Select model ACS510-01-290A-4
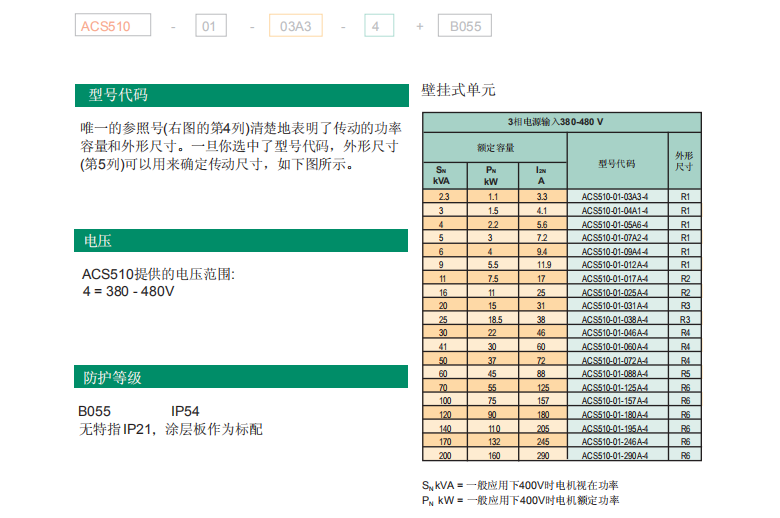 point(615,455)
